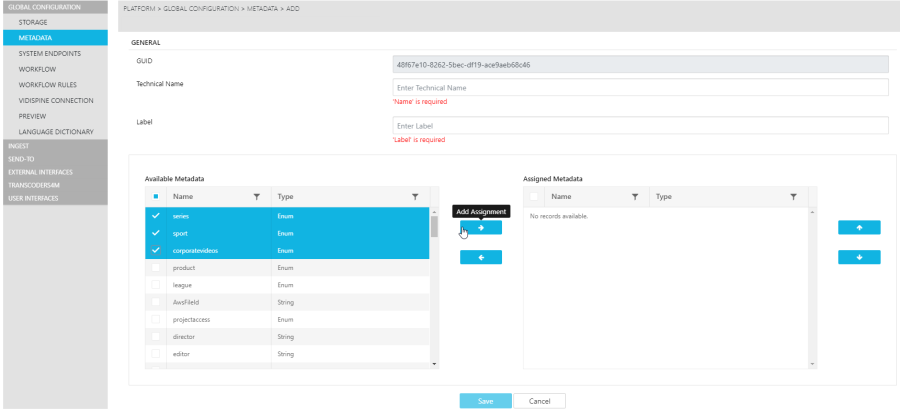Image resolution: width=900 pixels, height=411 pixels.
Task: Open filter for Available Metadata Name column
Action: (x=256, y=197)
